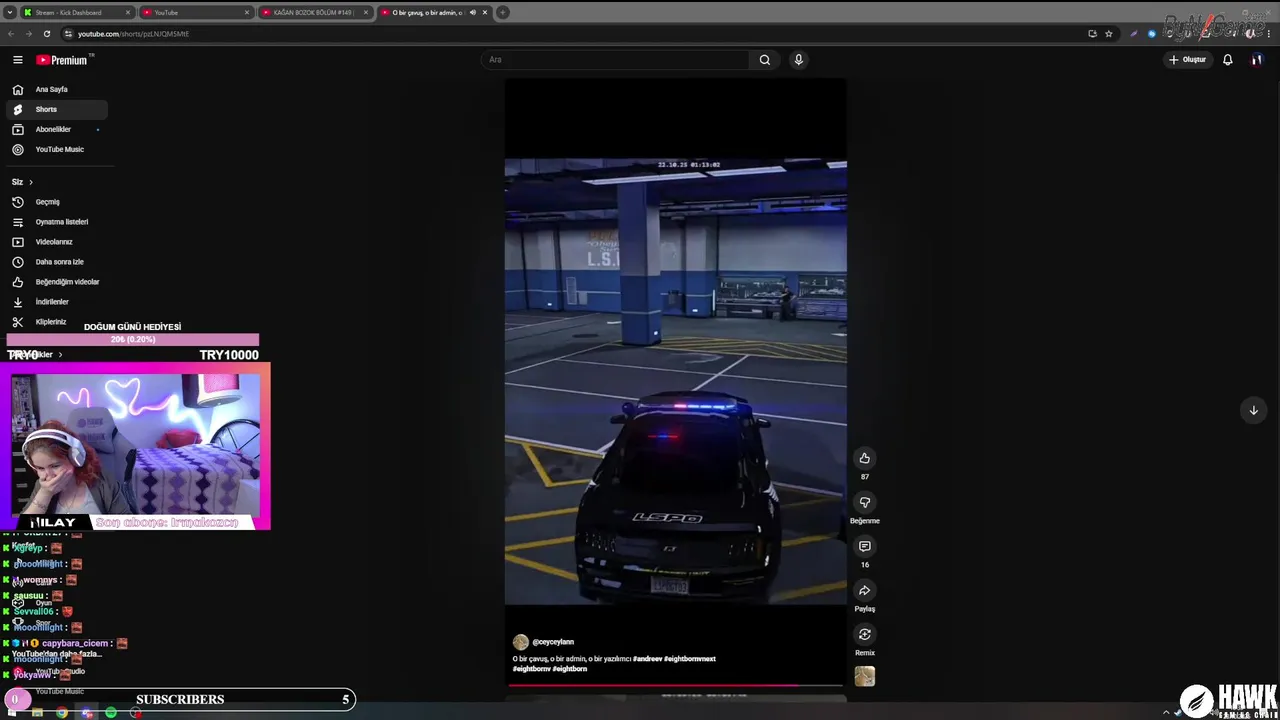Open the purple feather extension

(x=1134, y=33)
